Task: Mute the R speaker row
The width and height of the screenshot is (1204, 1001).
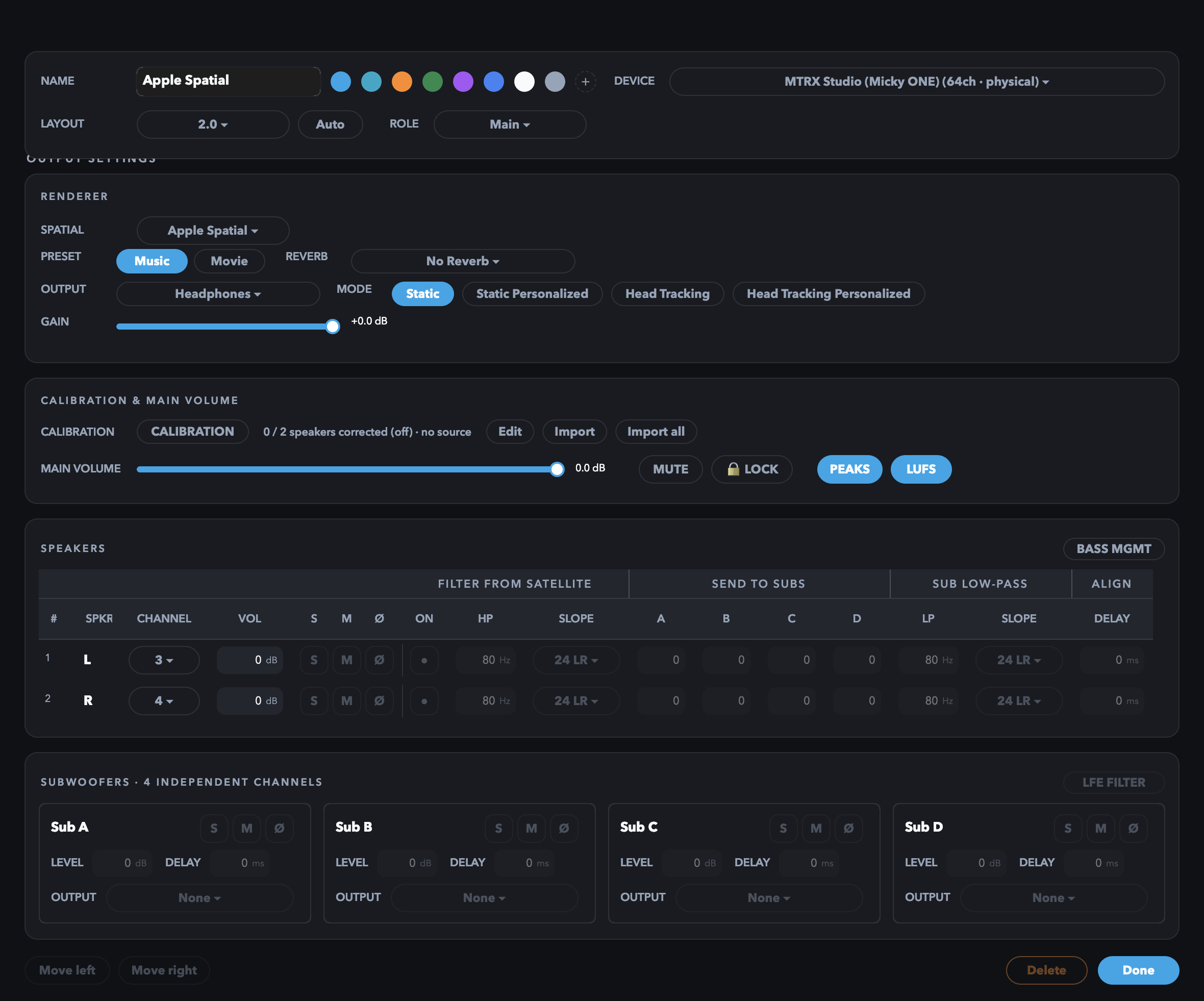Action: (x=346, y=700)
